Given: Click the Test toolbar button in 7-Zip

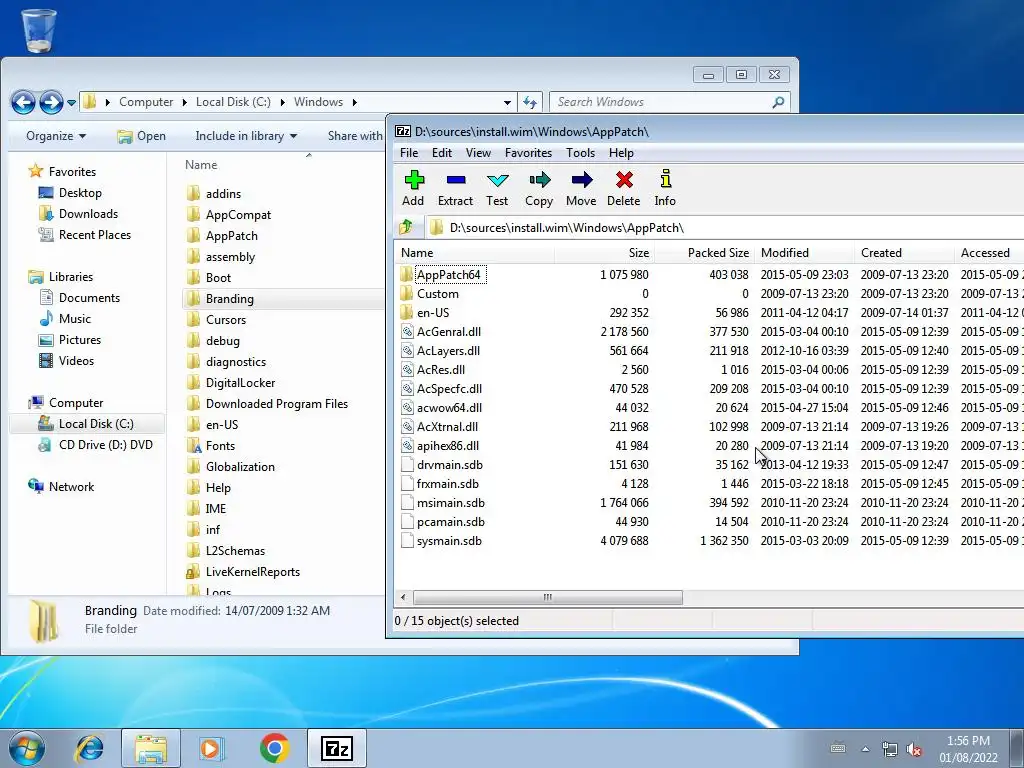Looking at the screenshot, I should point(497,189).
